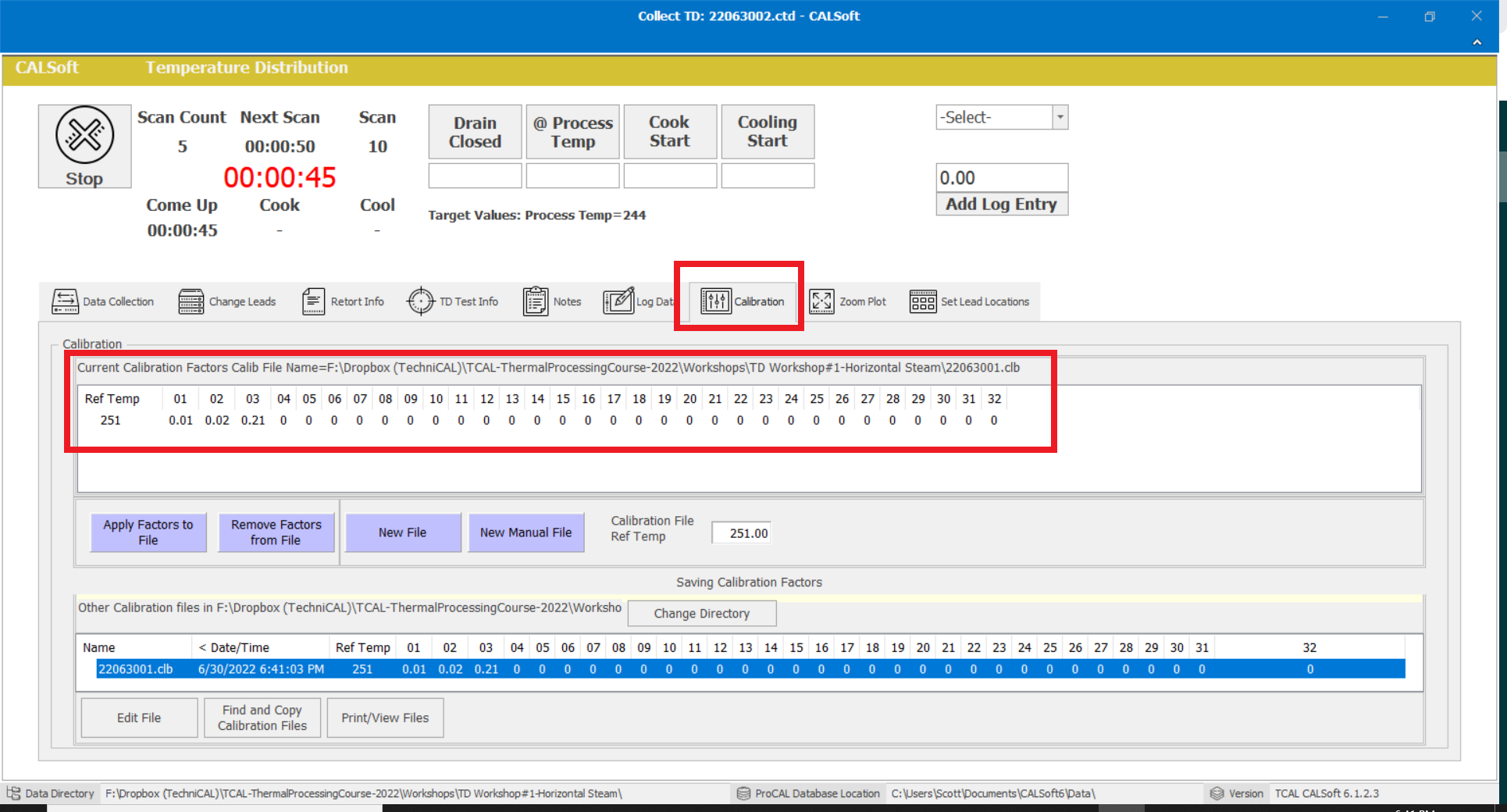The image size is (1507, 812).
Task: Click the Add Log Entry button
Action: 1002,204
